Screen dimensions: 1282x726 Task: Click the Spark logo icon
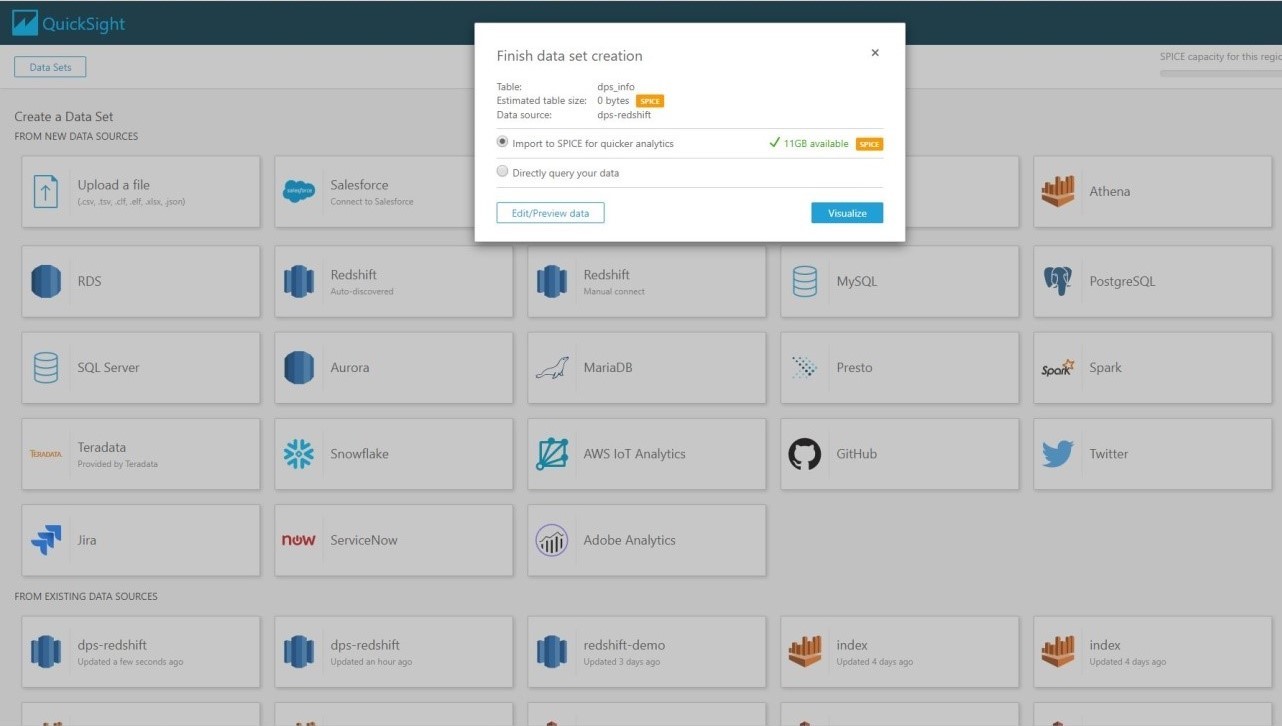(1057, 367)
